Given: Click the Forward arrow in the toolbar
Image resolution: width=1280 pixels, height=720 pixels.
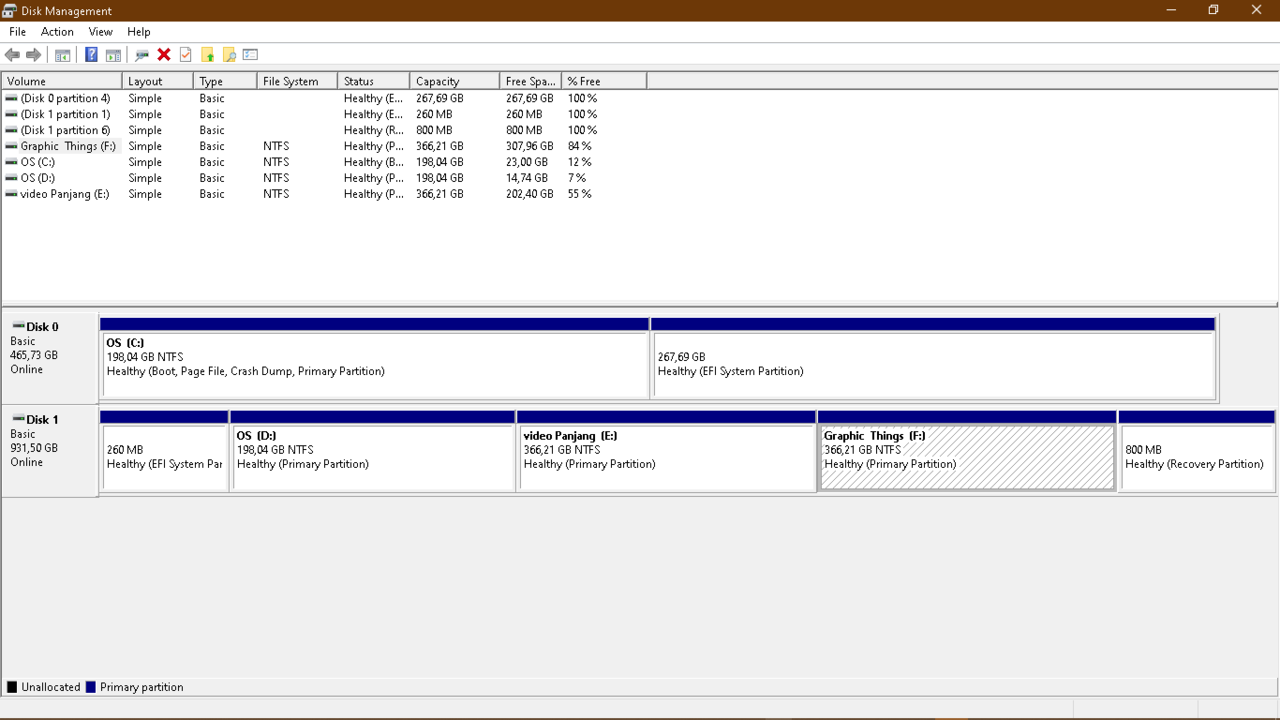Looking at the screenshot, I should (x=34, y=55).
